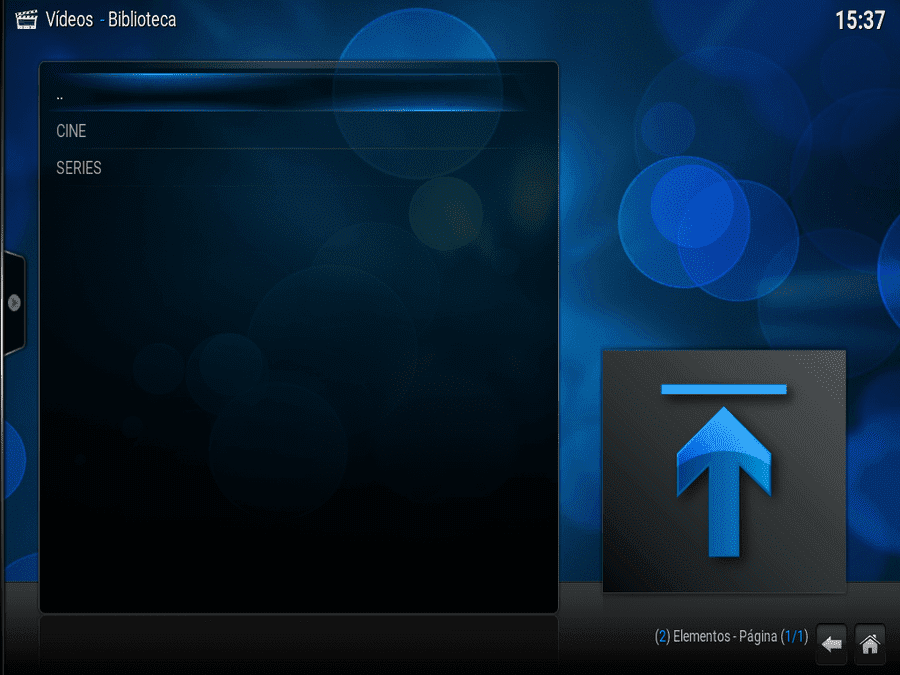Image resolution: width=900 pixels, height=675 pixels.
Task: Click the round knob on the side tab
Action: (14, 302)
